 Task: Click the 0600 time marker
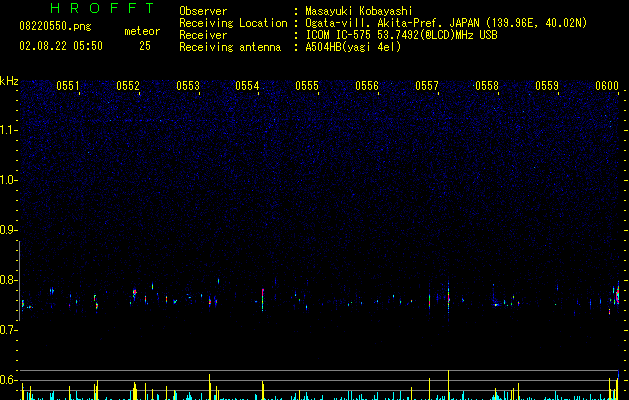click(x=607, y=86)
